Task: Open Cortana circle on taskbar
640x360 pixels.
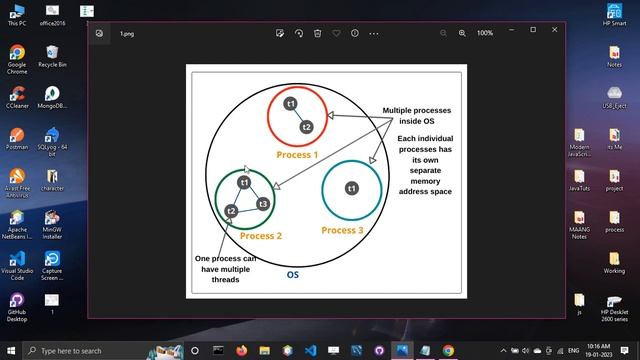Action: pos(195,351)
